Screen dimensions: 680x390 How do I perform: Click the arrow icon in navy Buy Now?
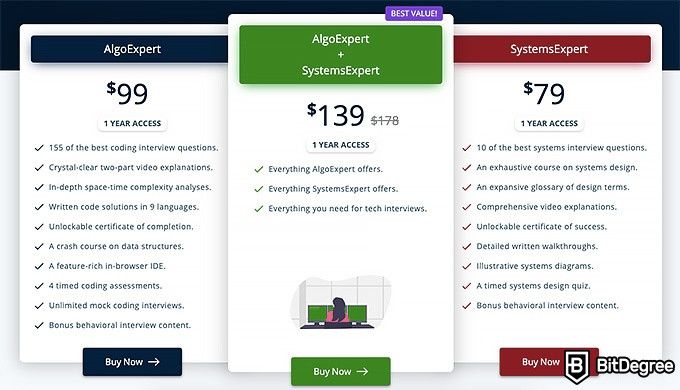tap(154, 362)
